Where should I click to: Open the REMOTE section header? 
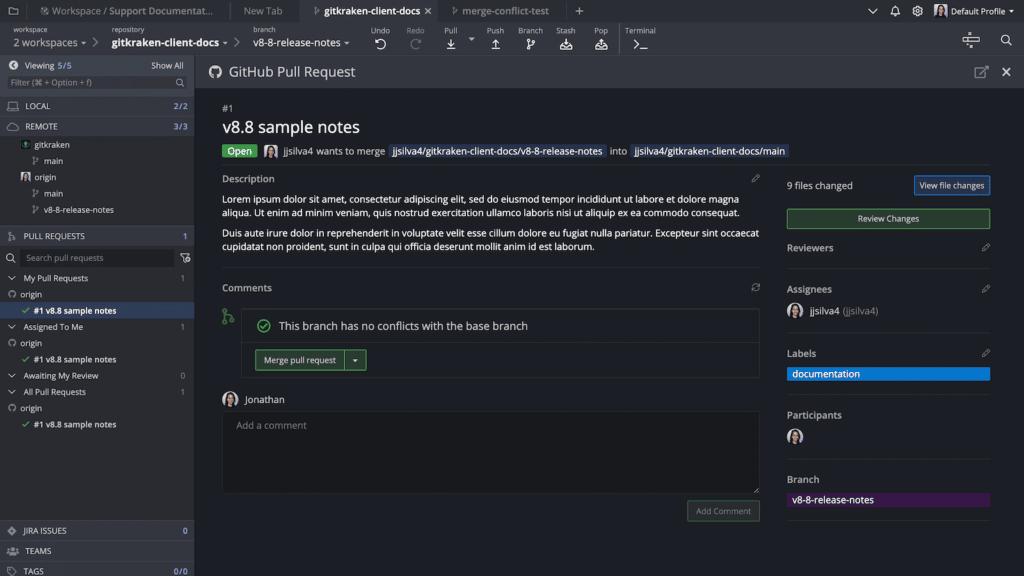[x=97, y=126]
